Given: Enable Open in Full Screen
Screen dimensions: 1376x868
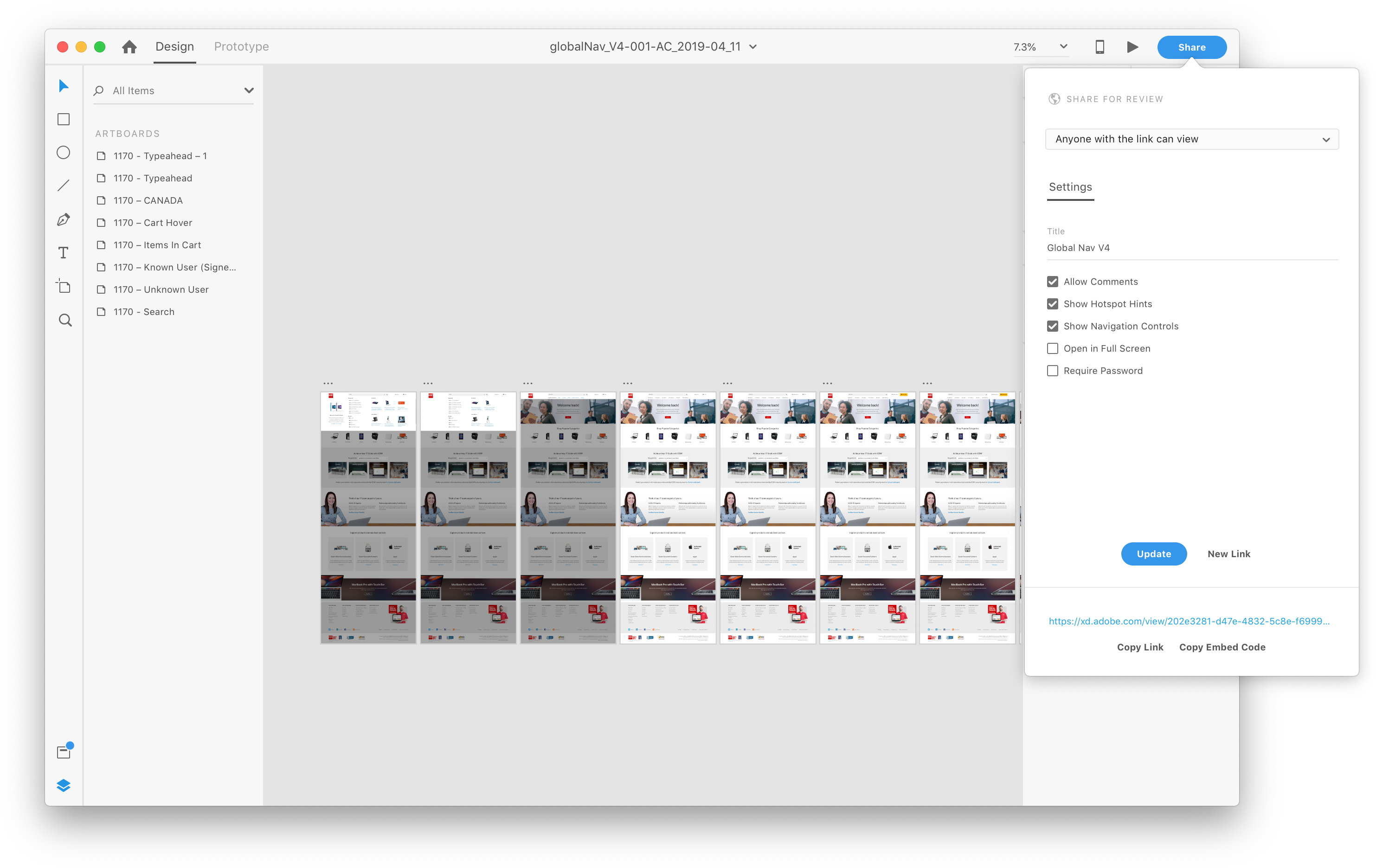Looking at the screenshot, I should [1053, 348].
